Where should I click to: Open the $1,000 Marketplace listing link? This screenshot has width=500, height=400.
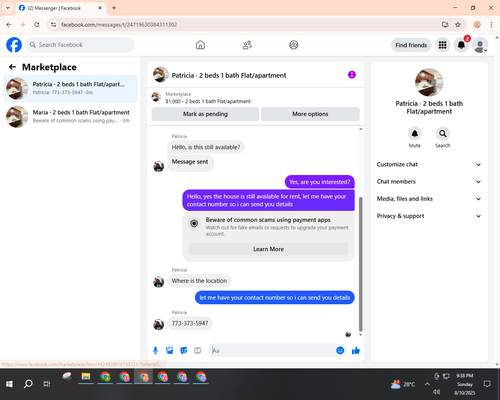(208, 101)
